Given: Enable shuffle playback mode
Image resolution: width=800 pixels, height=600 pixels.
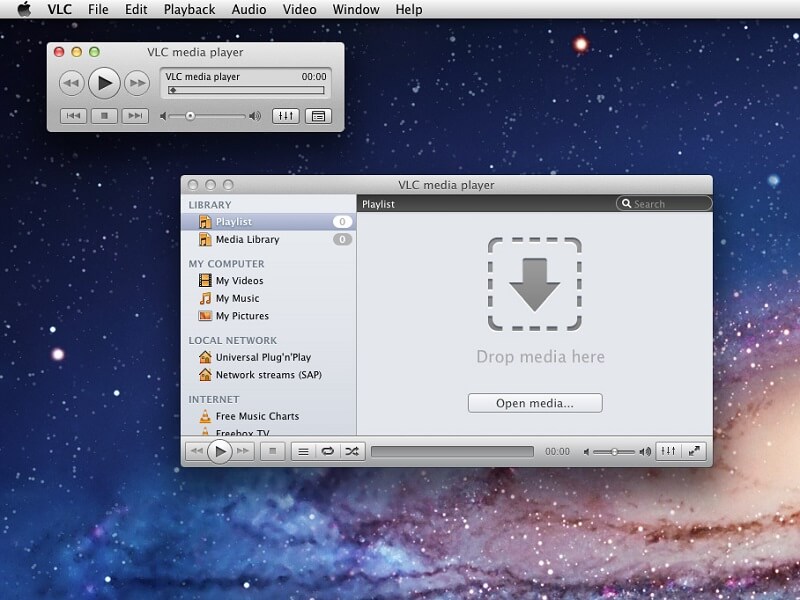Looking at the screenshot, I should 352,451.
